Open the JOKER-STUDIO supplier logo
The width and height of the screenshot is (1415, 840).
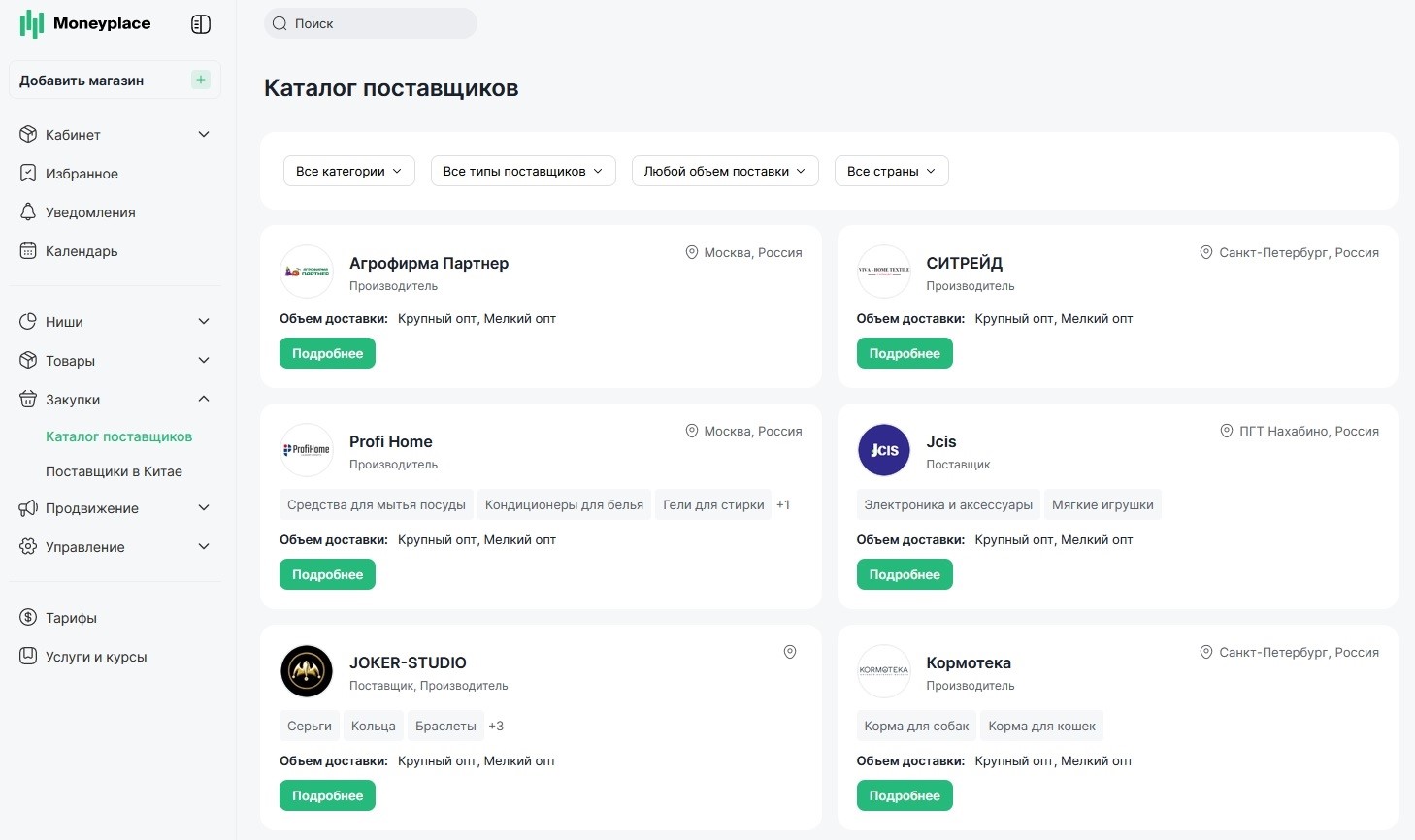307,671
